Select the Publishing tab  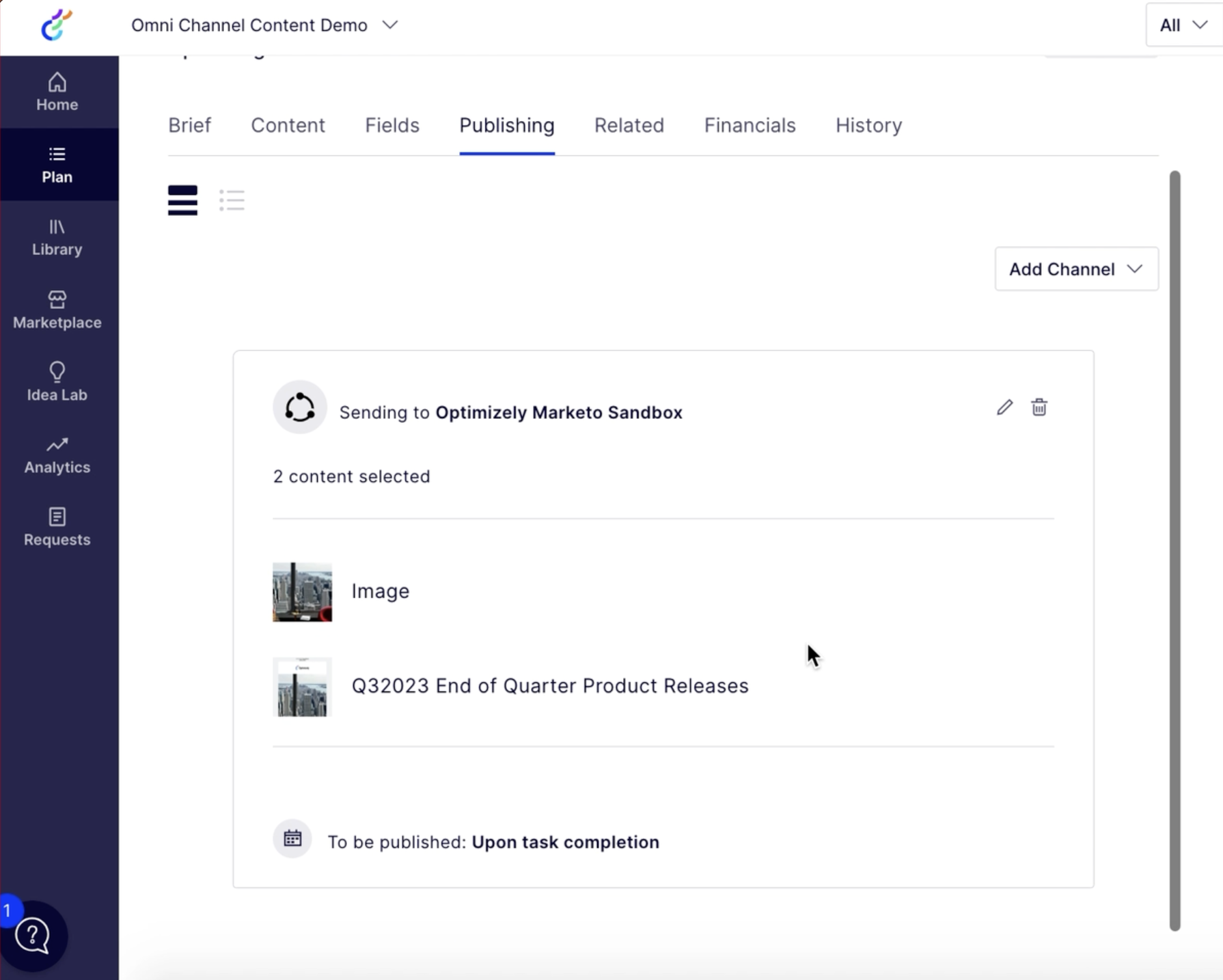[507, 125]
